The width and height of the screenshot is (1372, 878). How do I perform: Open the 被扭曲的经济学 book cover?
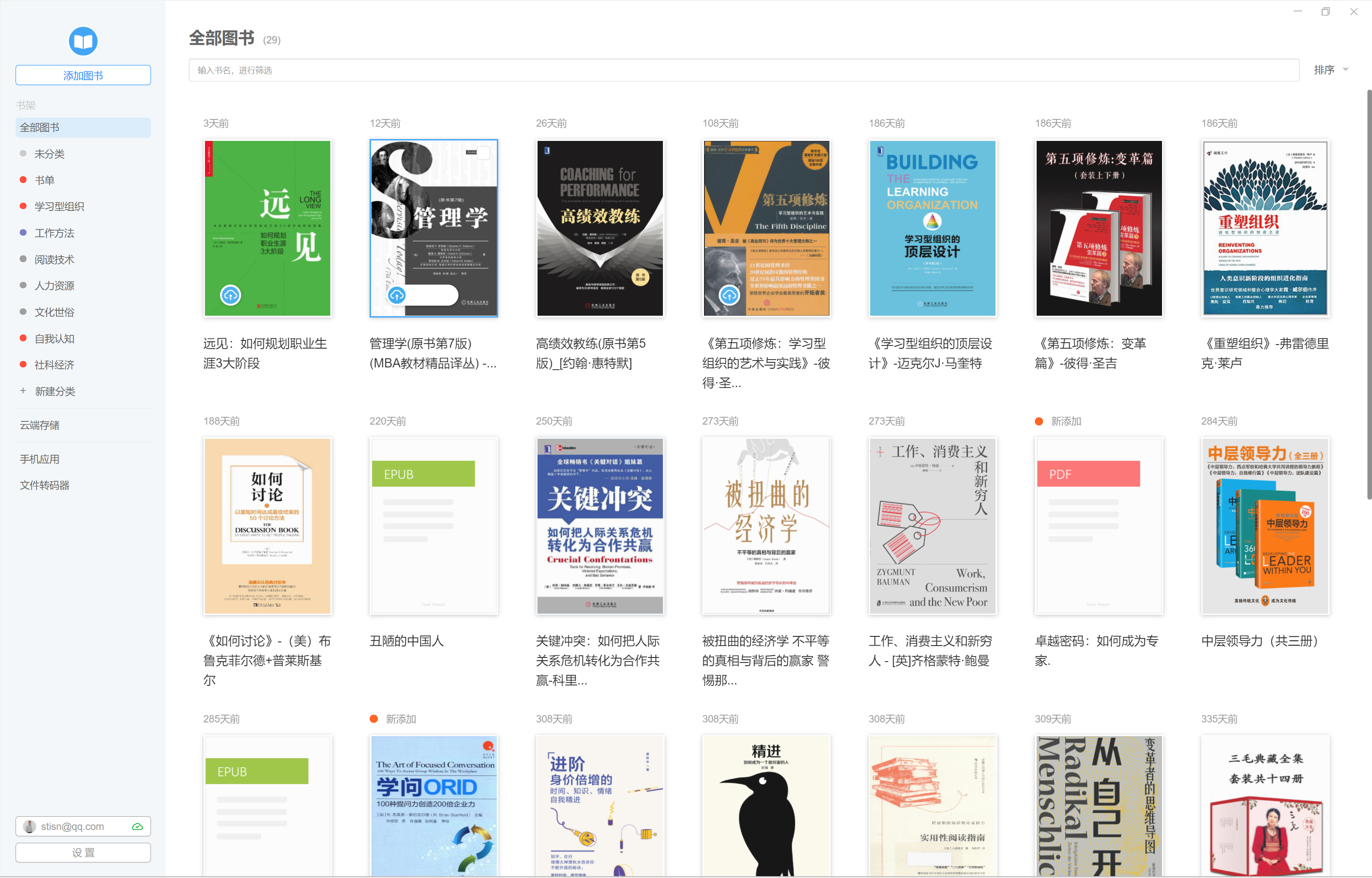[766, 526]
